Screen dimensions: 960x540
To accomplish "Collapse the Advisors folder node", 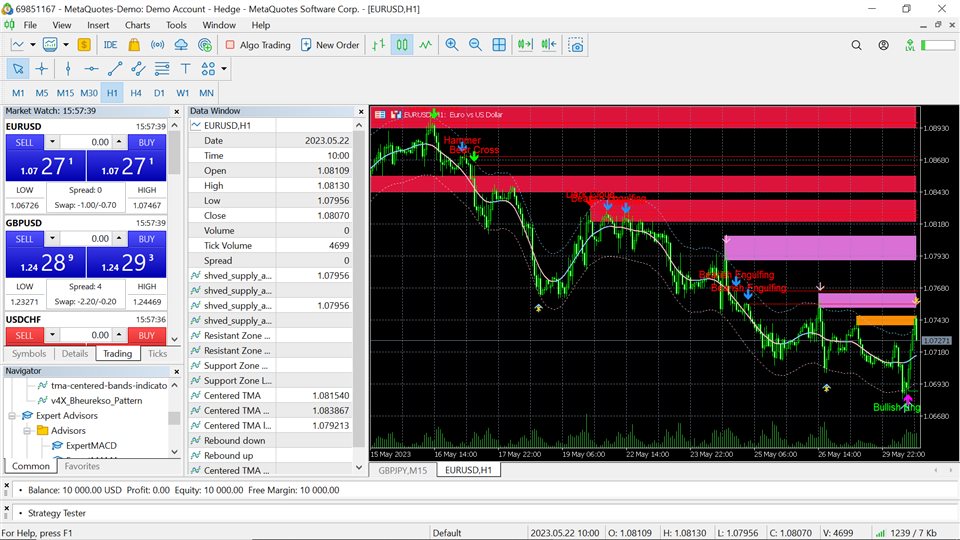I will coord(27,430).
